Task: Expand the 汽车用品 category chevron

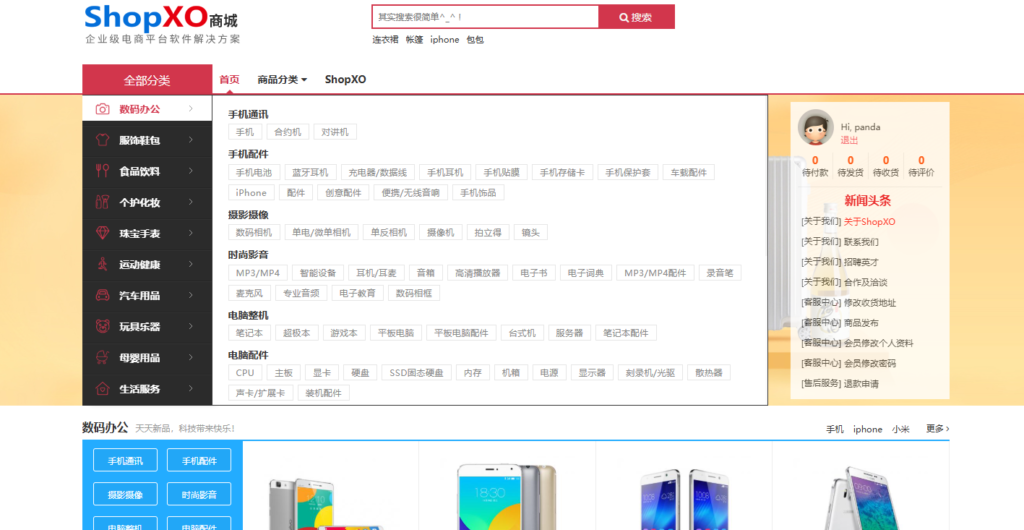Action: coord(191,295)
